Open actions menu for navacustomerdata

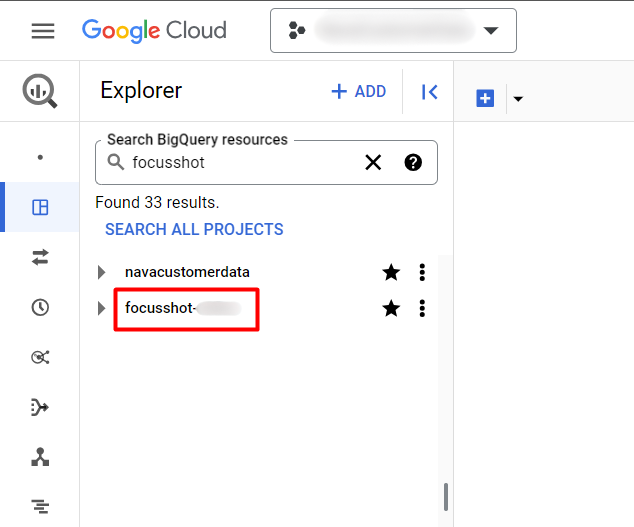422,272
